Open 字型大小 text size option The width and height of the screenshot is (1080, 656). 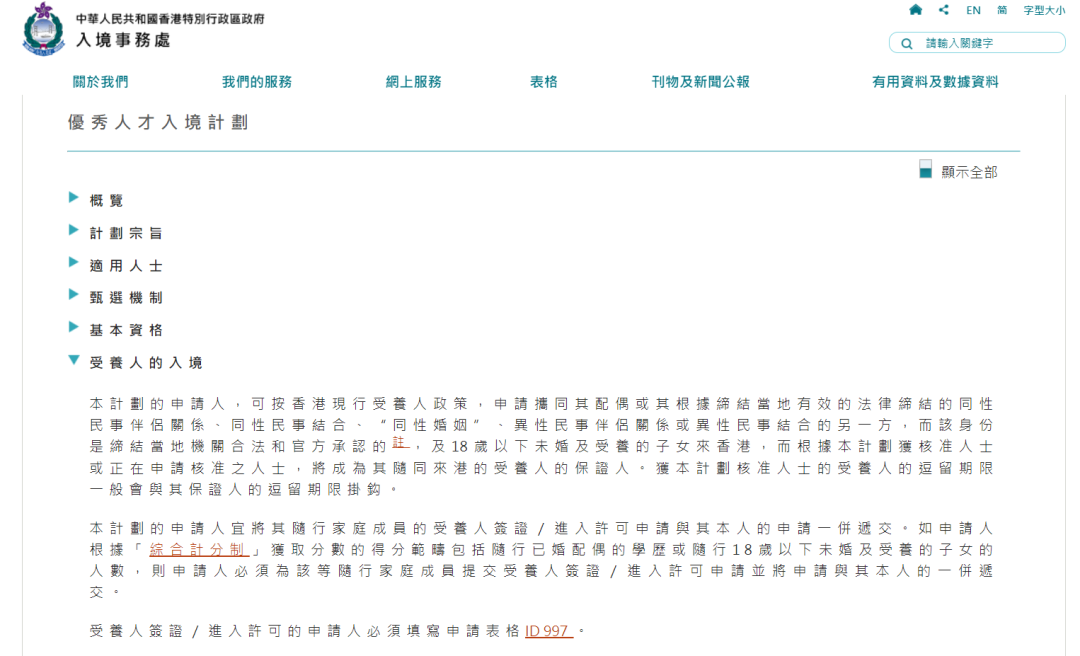point(1044,10)
